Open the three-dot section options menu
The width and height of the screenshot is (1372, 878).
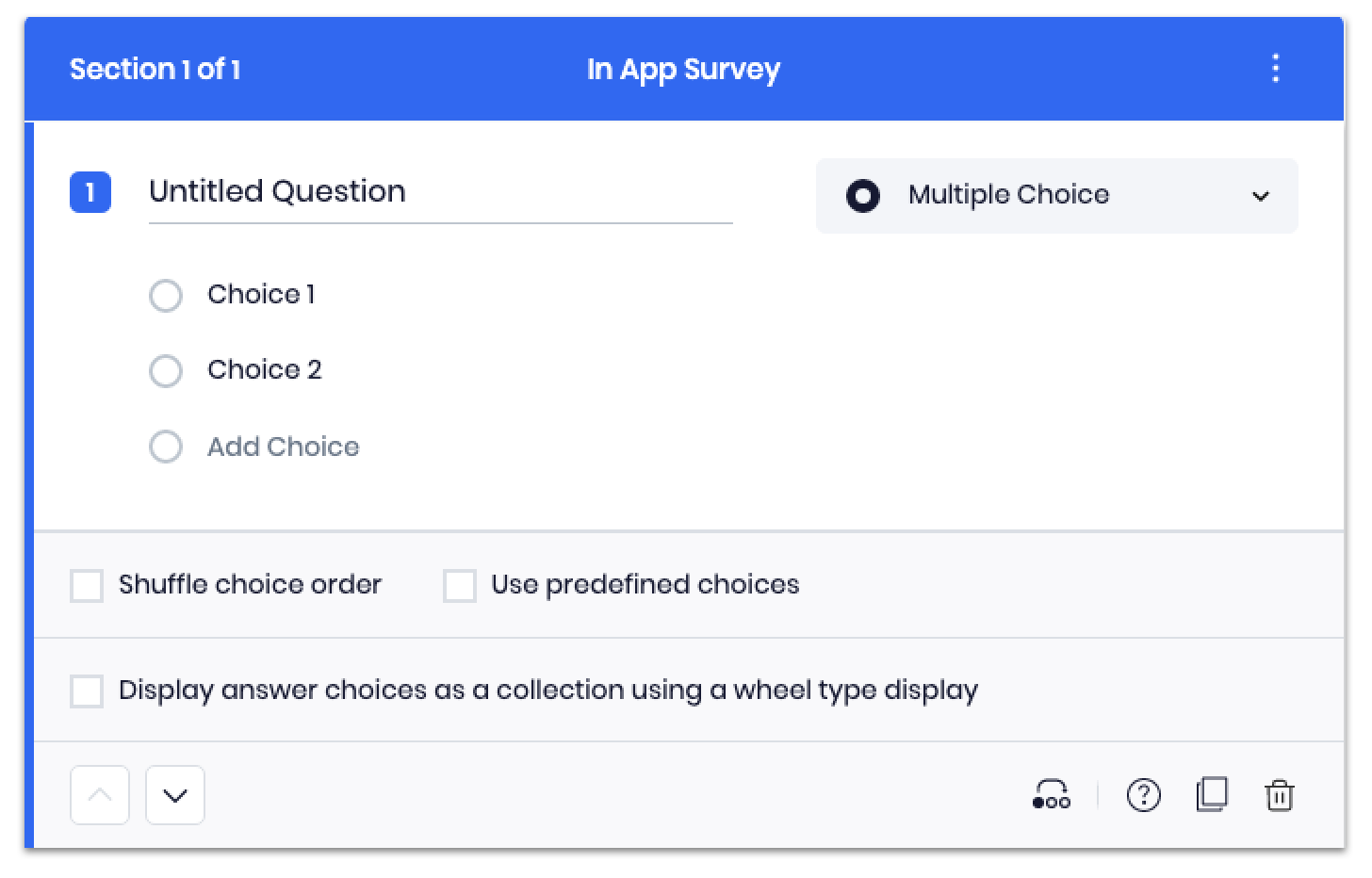pyautogui.click(x=1275, y=69)
